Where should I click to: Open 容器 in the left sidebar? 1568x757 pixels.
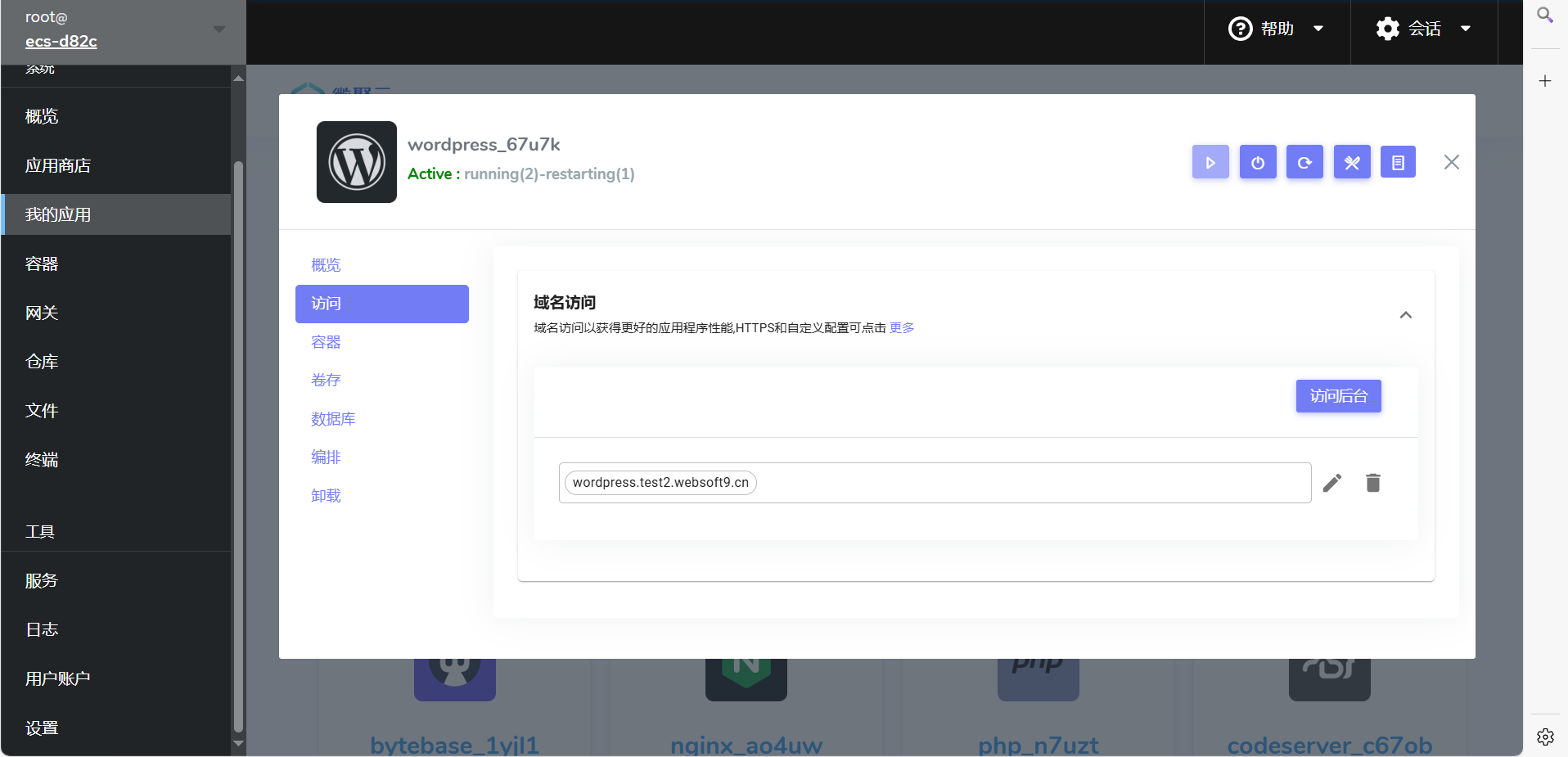pyautogui.click(x=116, y=264)
